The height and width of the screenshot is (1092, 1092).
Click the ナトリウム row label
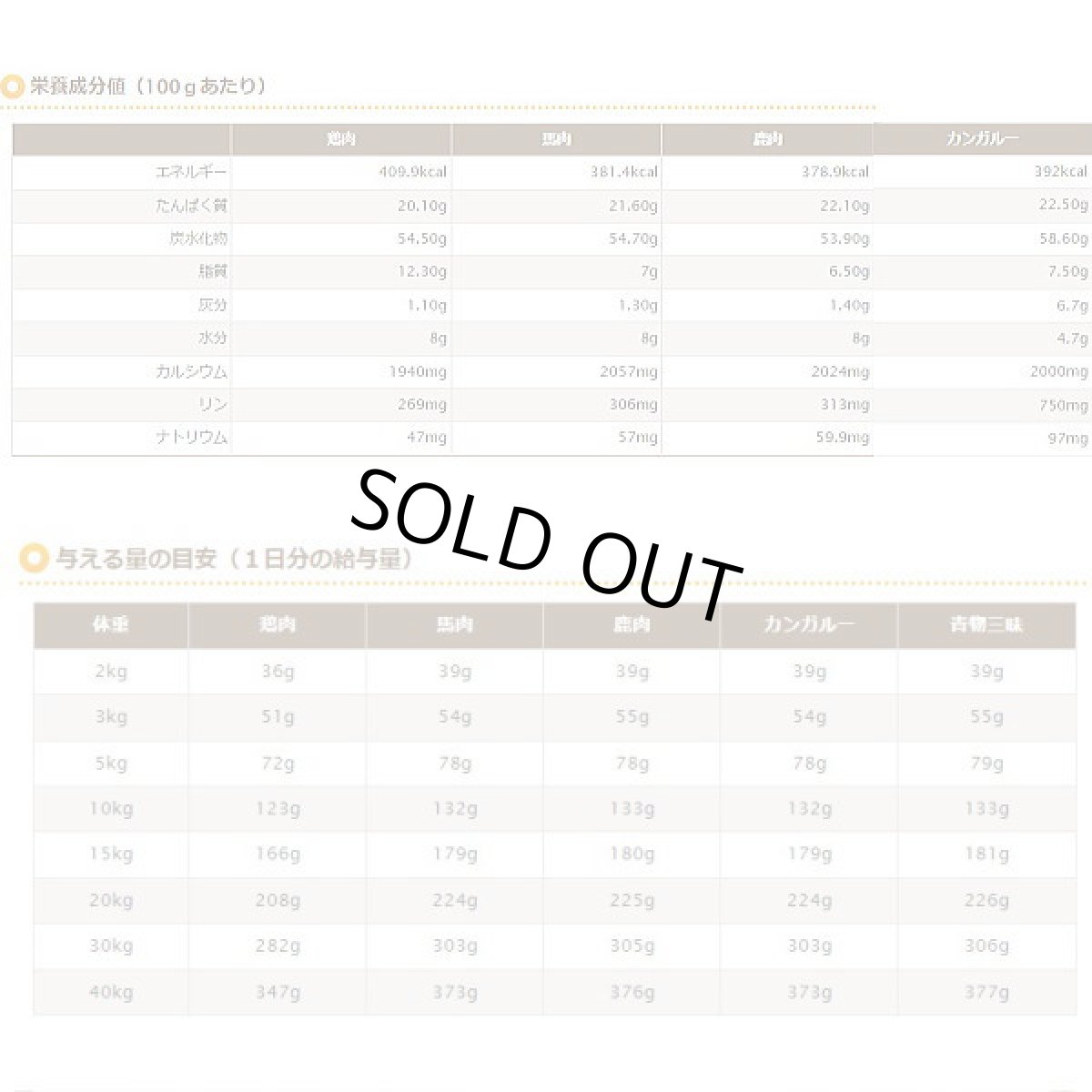191,438
